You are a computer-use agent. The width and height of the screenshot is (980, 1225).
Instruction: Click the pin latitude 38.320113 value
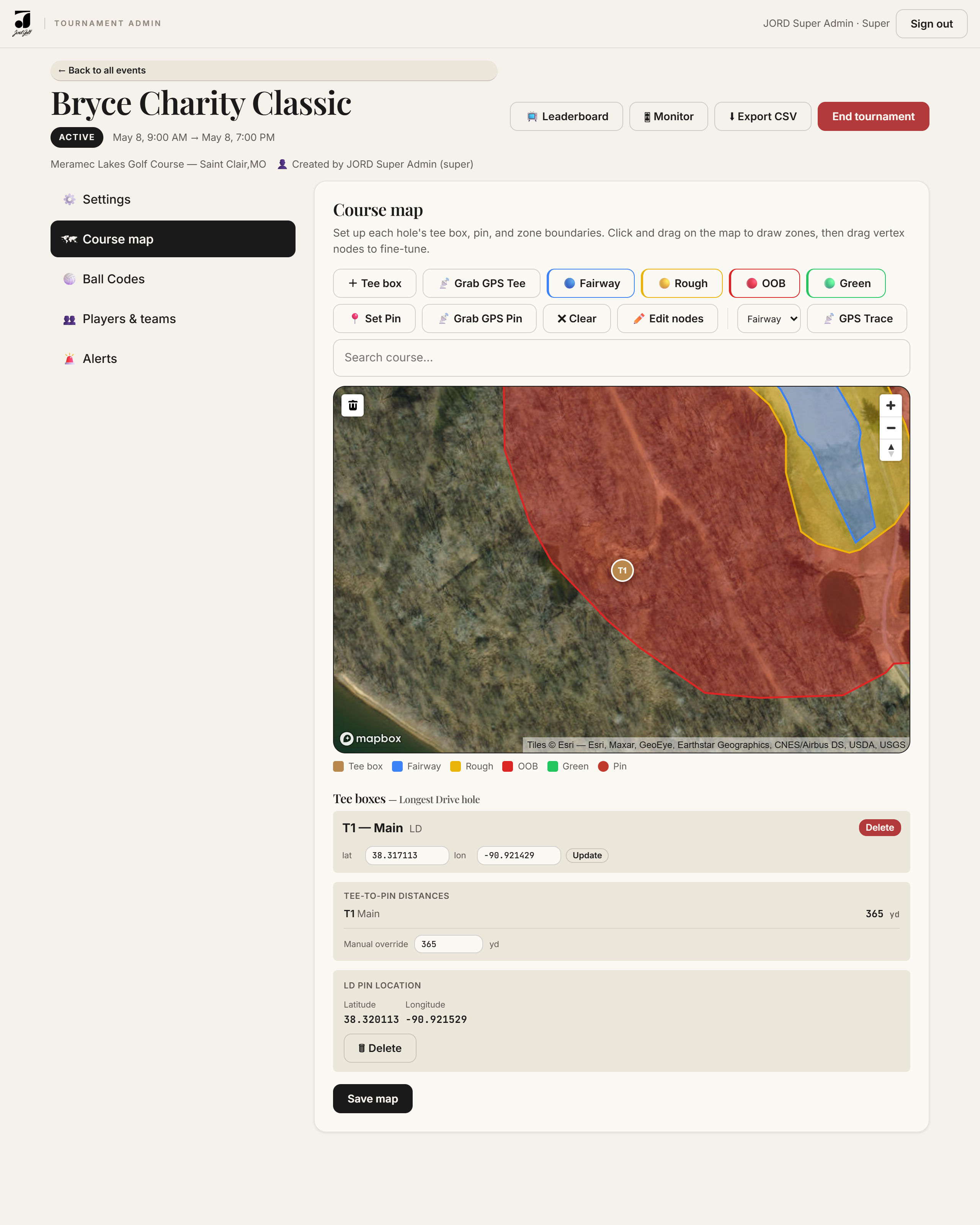point(371,1019)
